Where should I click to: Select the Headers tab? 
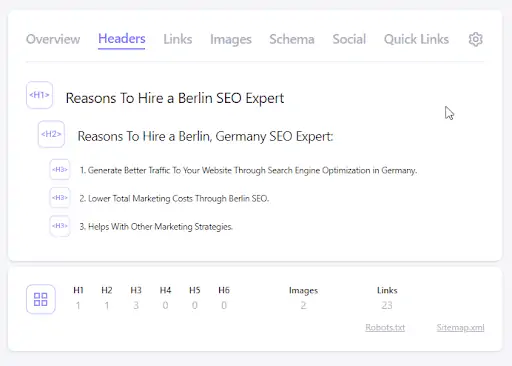(122, 39)
